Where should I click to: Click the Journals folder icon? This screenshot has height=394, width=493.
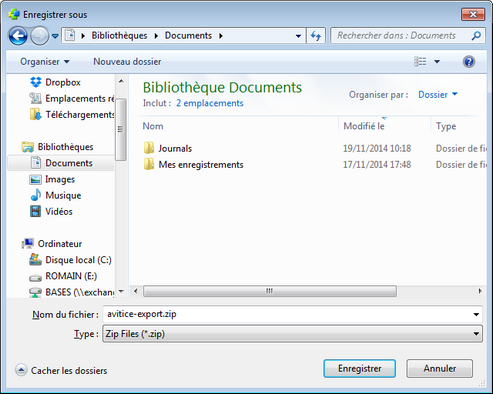pyautogui.click(x=149, y=148)
